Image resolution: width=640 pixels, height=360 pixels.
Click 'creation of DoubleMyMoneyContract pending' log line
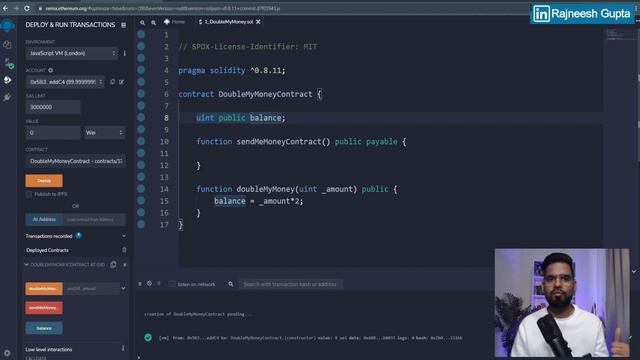198,314
